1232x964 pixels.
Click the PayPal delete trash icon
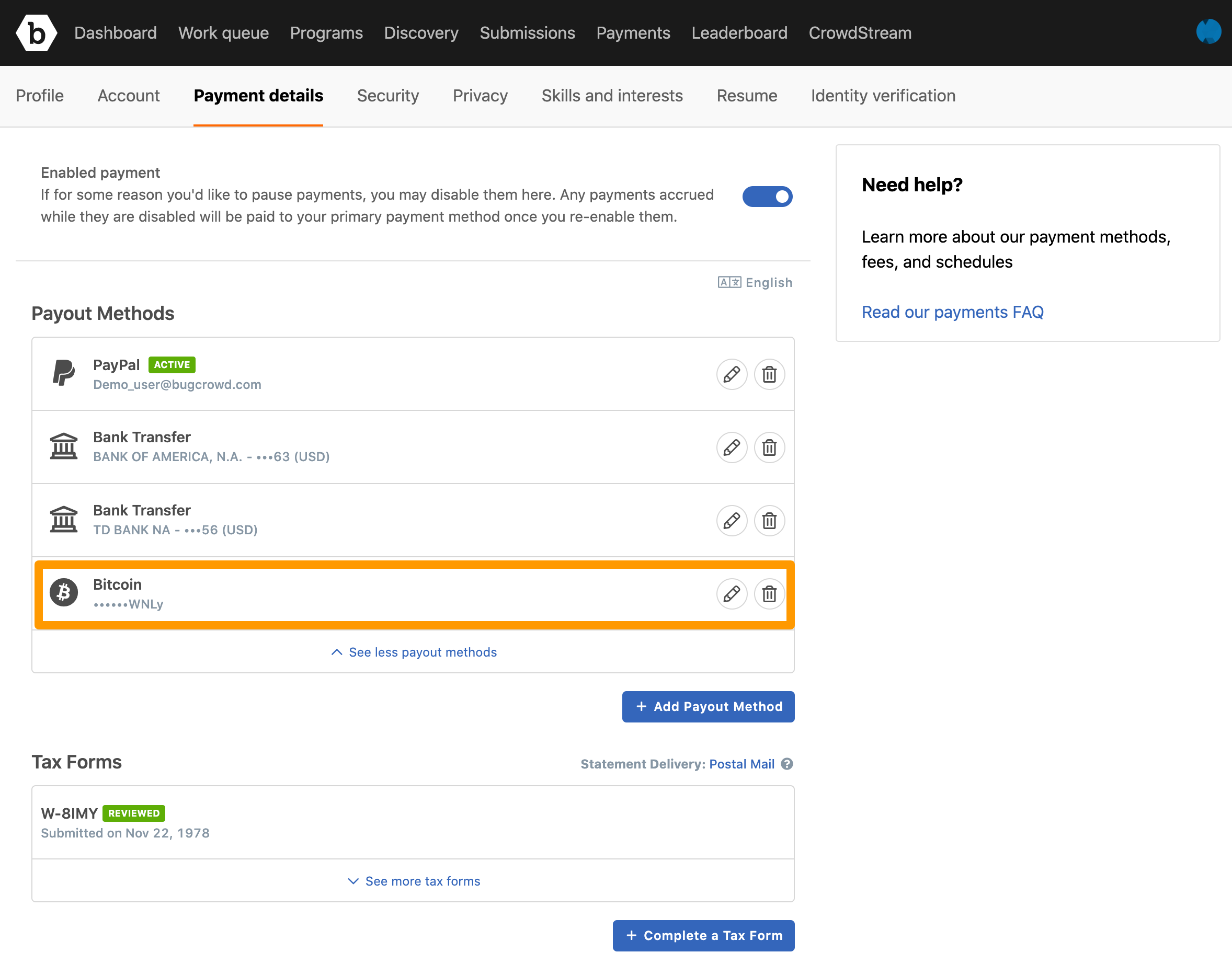pyautogui.click(x=769, y=374)
